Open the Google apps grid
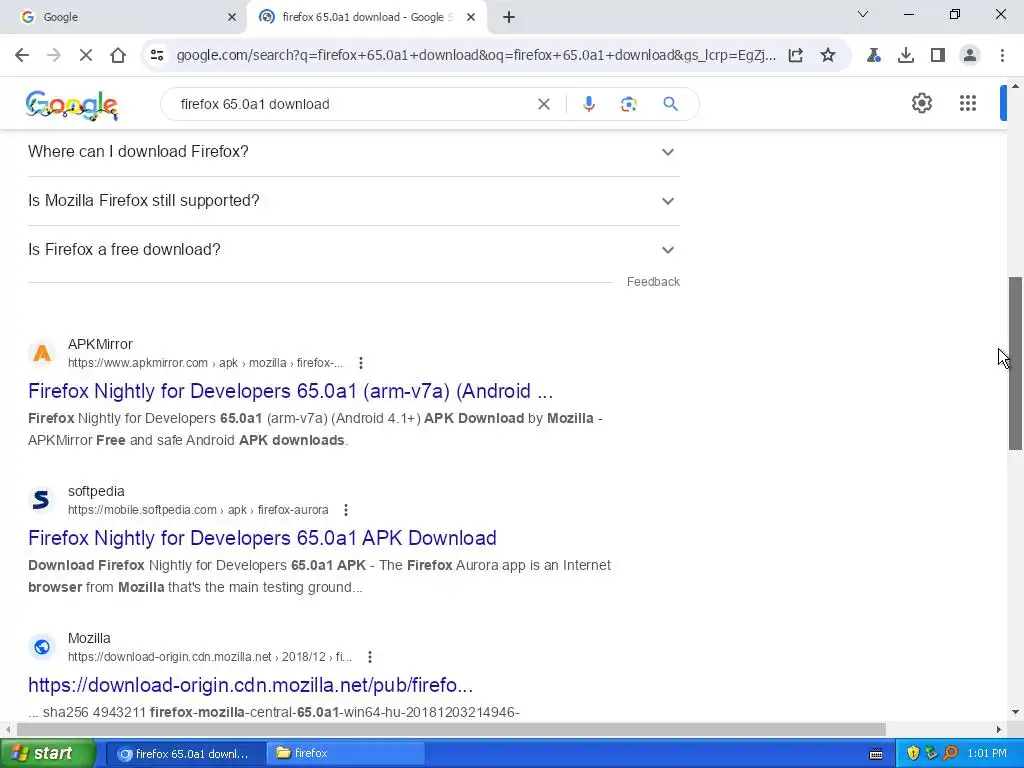Image resolution: width=1024 pixels, height=768 pixels. pos(968,103)
